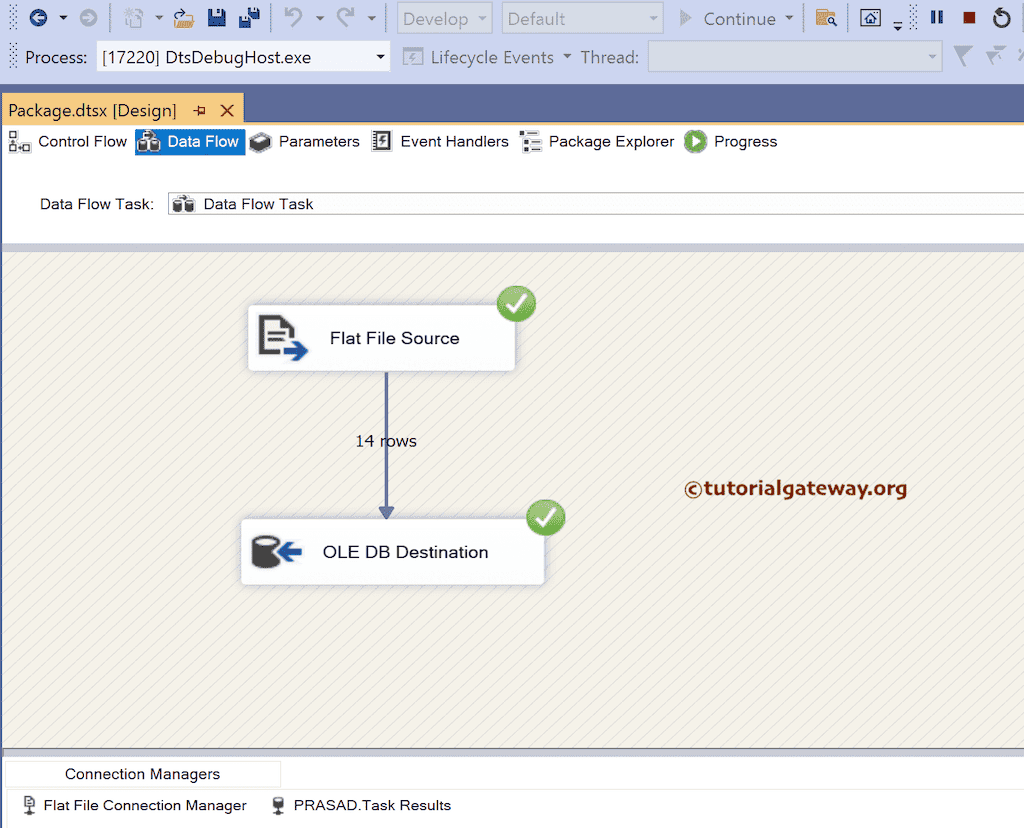
Task: Pause debugging using the Pause icon
Action: tap(935, 17)
